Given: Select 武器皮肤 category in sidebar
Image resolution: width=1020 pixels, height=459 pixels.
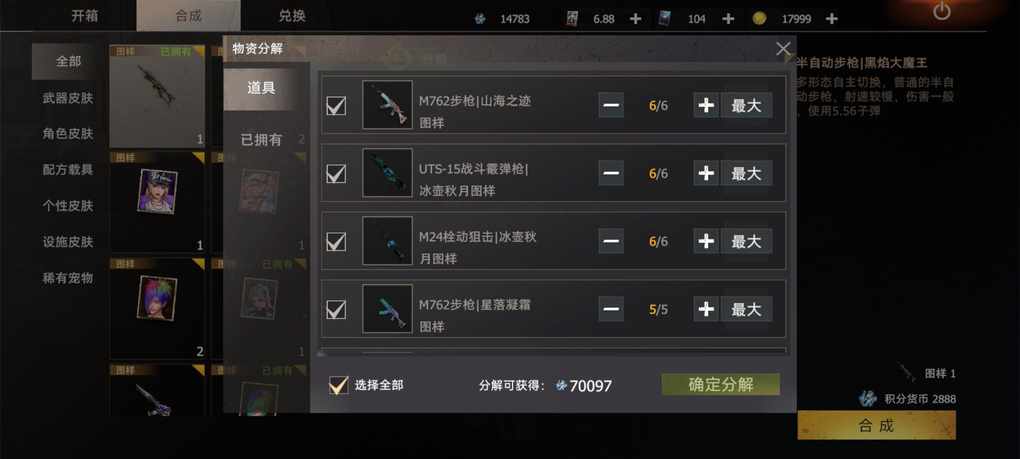Looking at the screenshot, I should [68, 98].
